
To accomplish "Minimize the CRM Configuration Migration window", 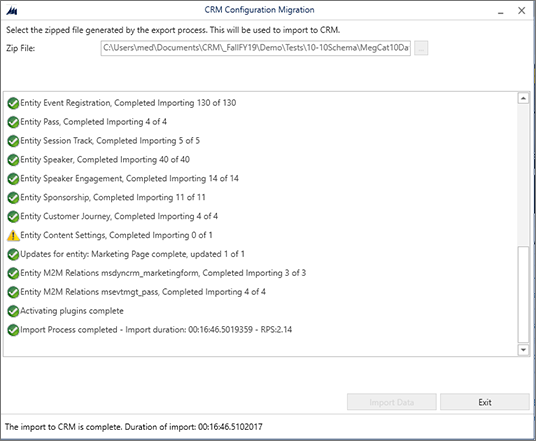I will [501, 11].
